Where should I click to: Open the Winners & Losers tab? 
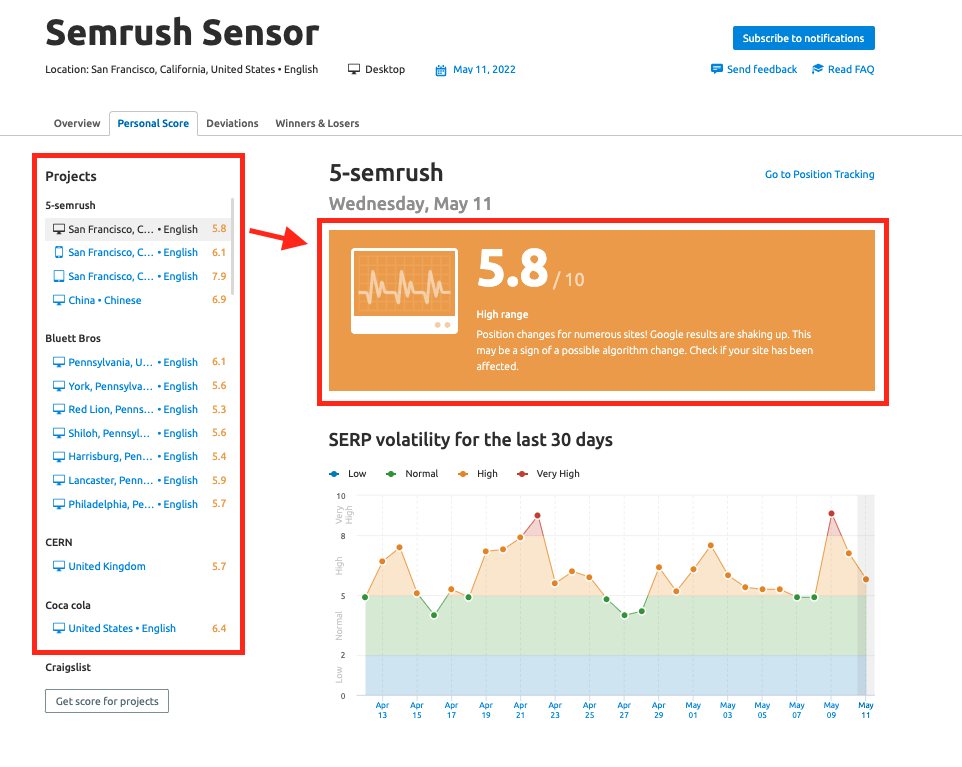pyautogui.click(x=317, y=123)
